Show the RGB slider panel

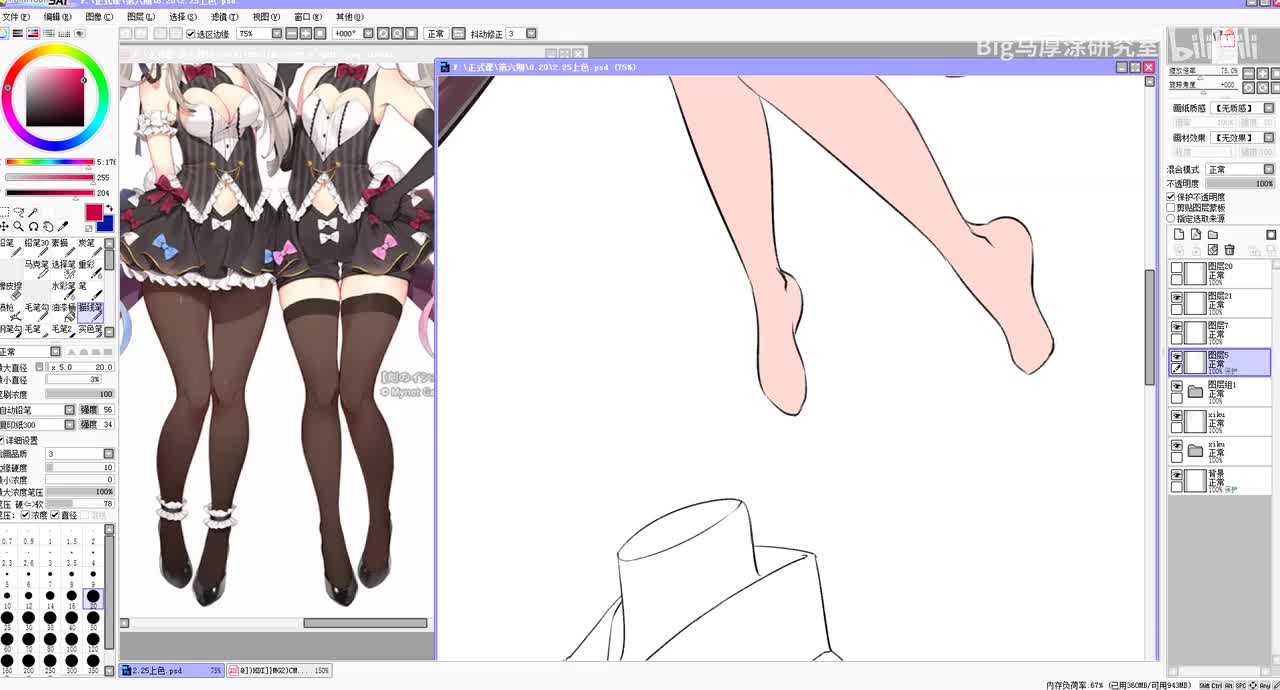[18, 33]
